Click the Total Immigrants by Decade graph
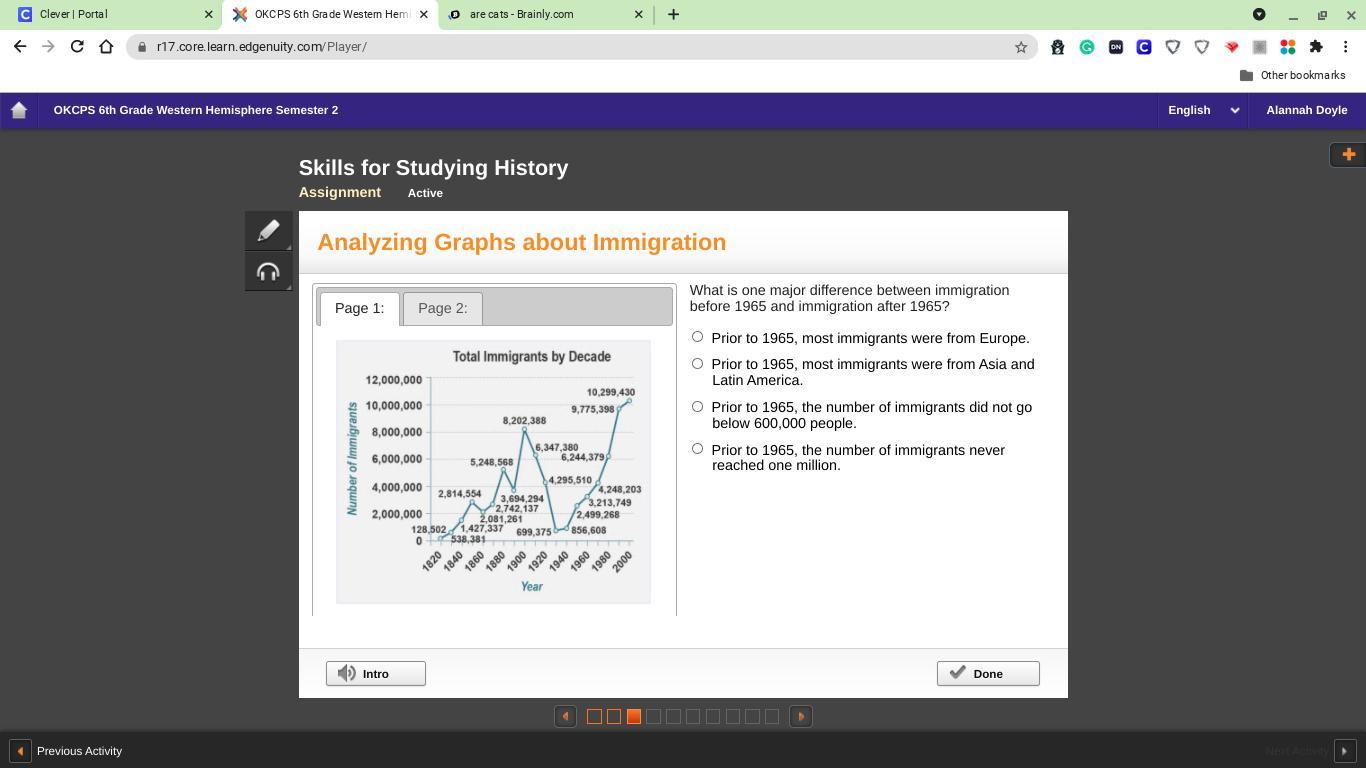Viewport: 1366px width, 768px height. click(493, 472)
